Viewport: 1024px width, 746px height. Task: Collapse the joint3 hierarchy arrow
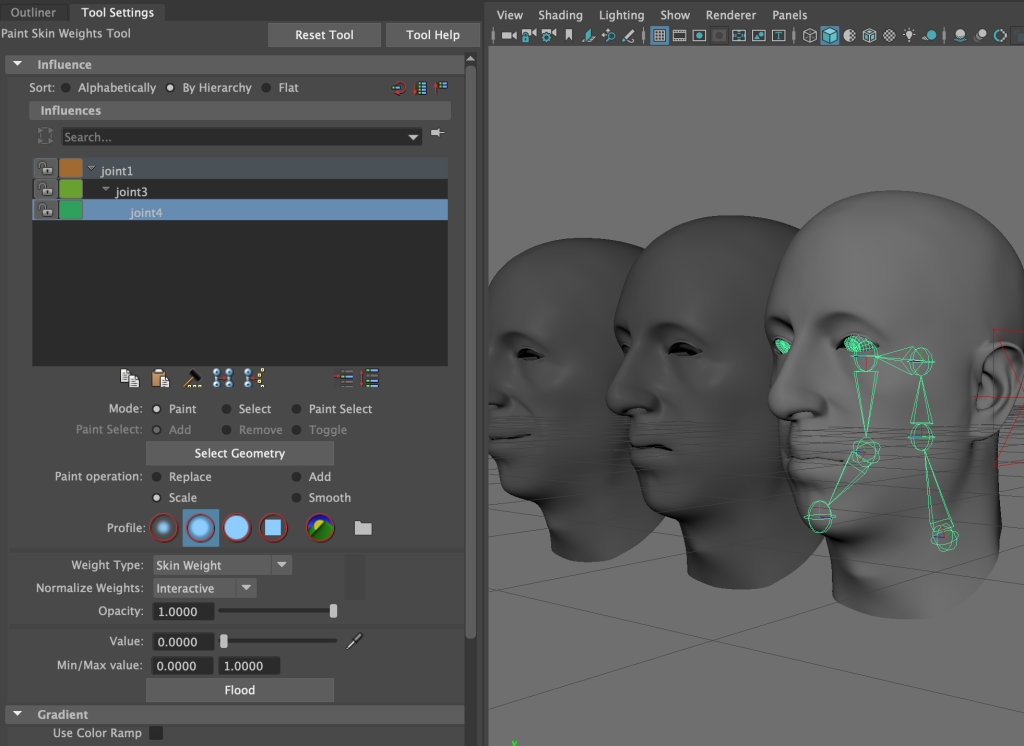point(106,190)
